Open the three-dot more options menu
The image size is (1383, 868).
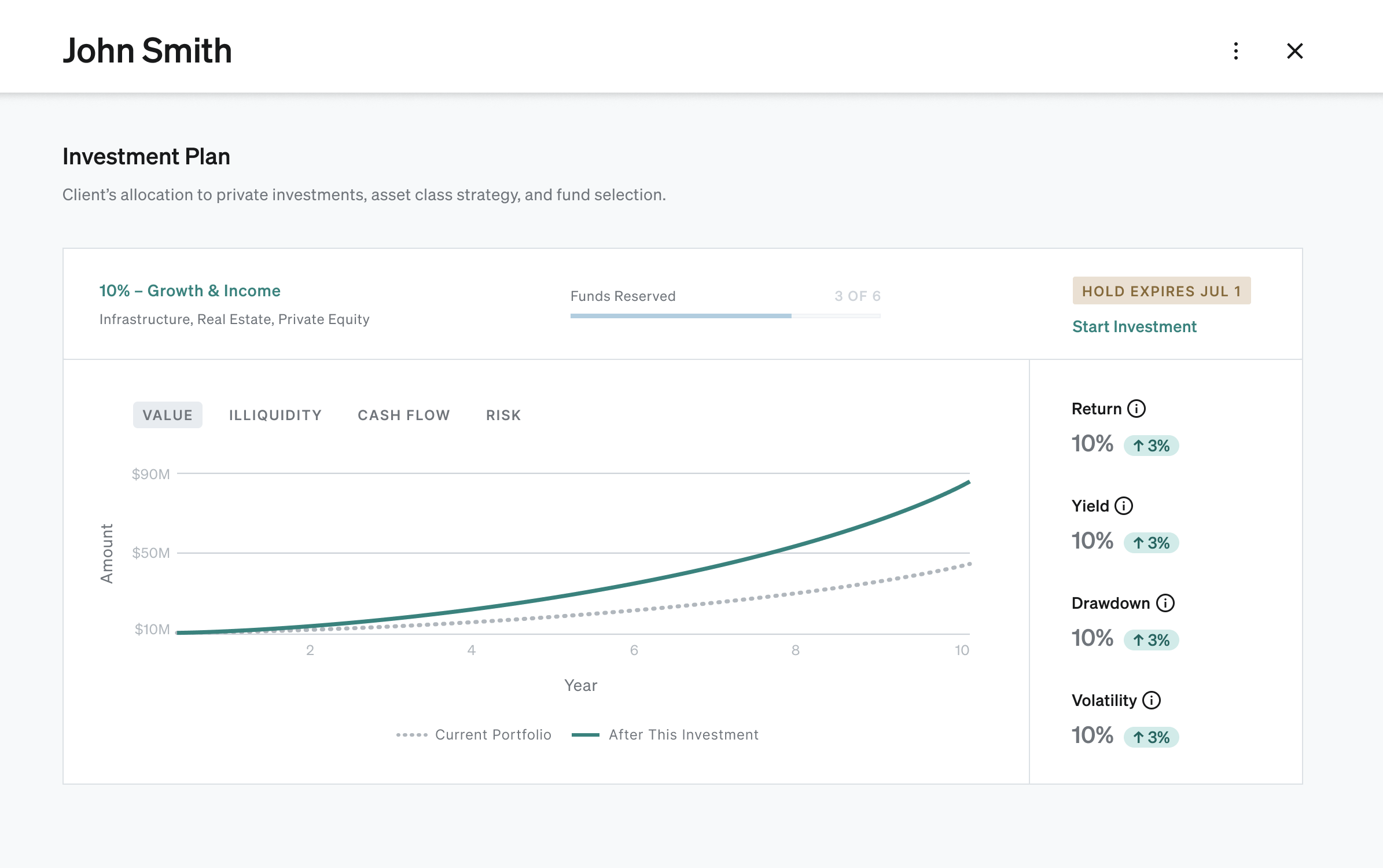pos(1235,51)
